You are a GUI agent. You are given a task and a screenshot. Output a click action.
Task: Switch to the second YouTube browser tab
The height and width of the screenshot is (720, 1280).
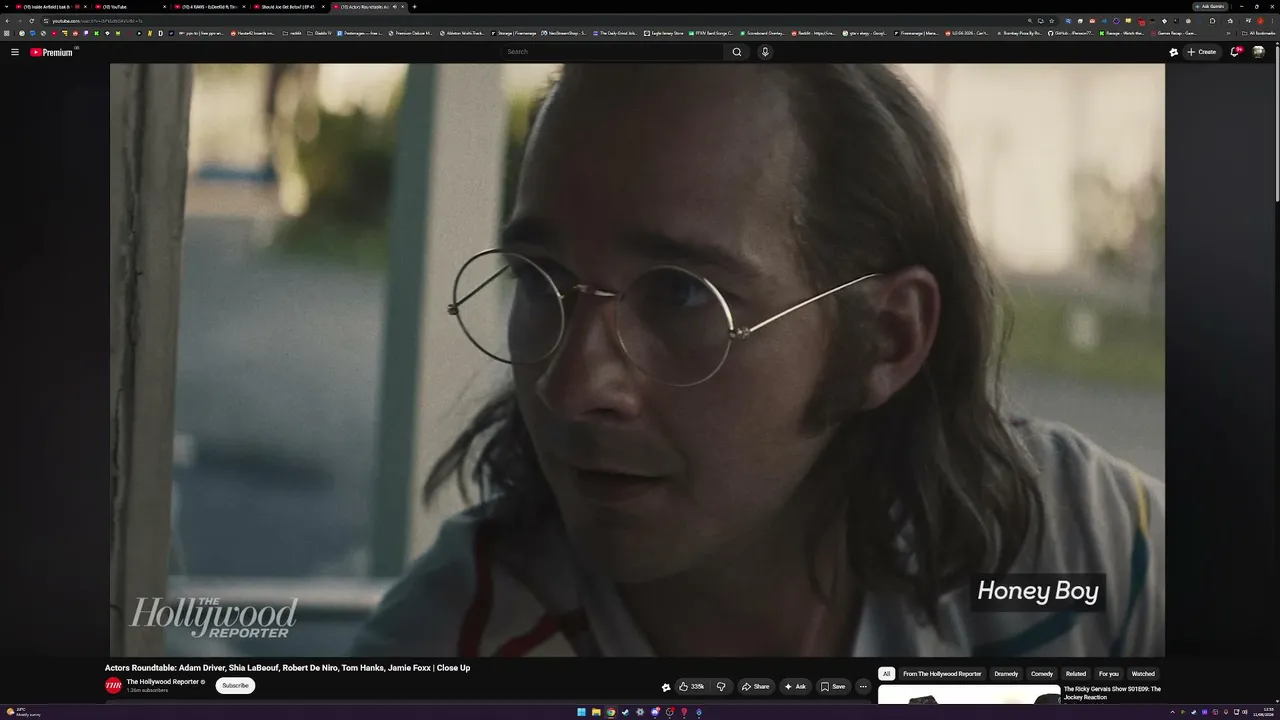(130, 7)
